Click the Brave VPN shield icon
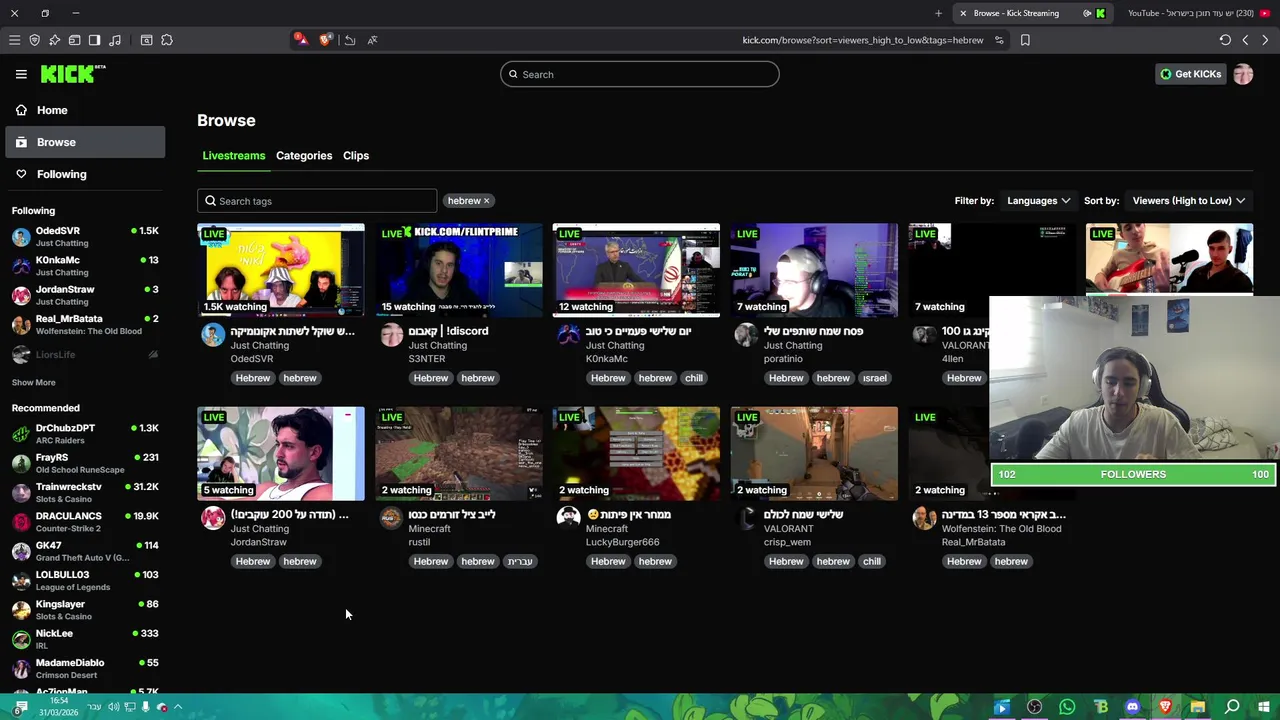 (x=34, y=40)
